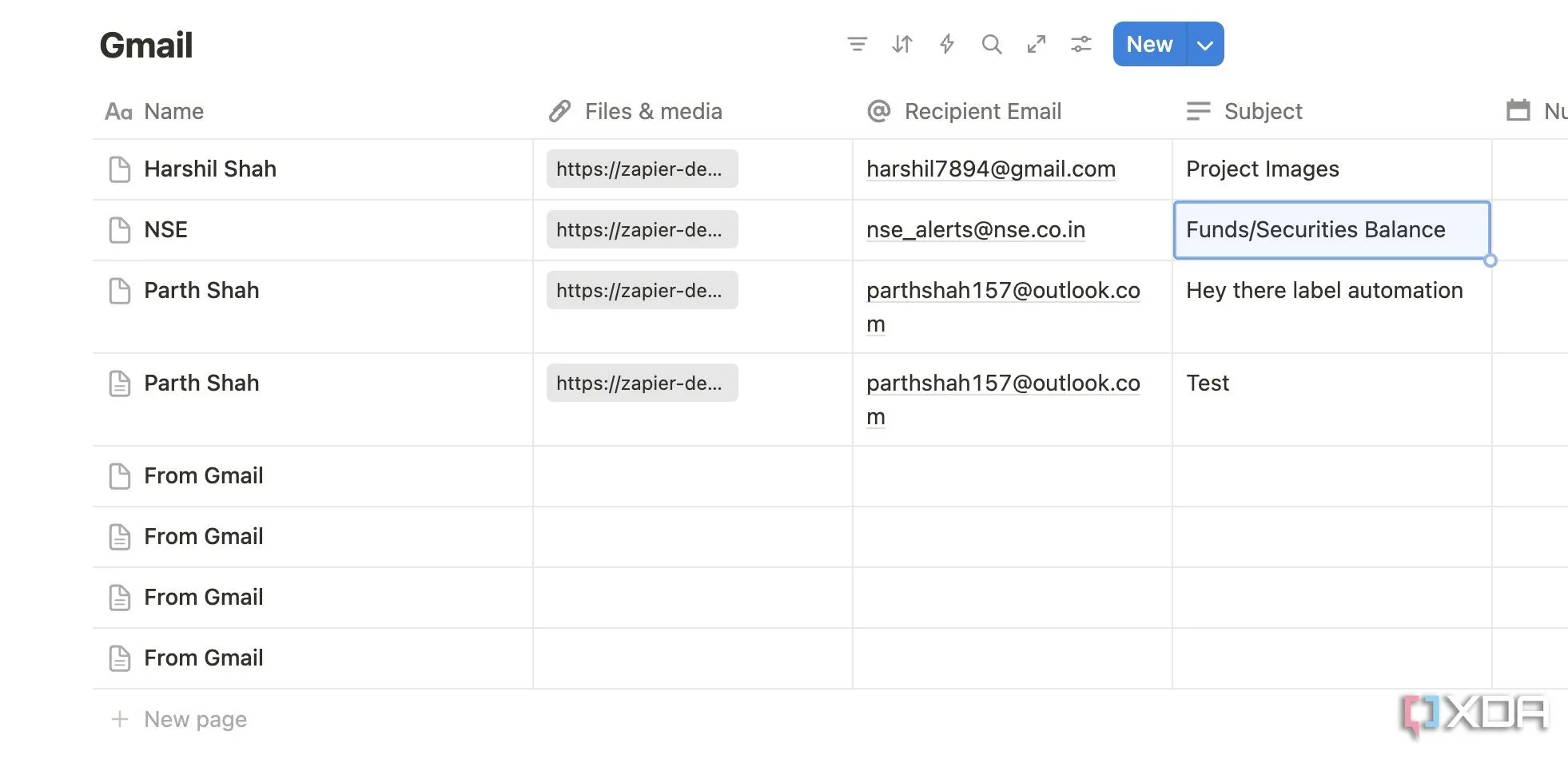This screenshot has height=759, width=1568.
Task: Create a new entry with New button
Action: coord(1149,44)
